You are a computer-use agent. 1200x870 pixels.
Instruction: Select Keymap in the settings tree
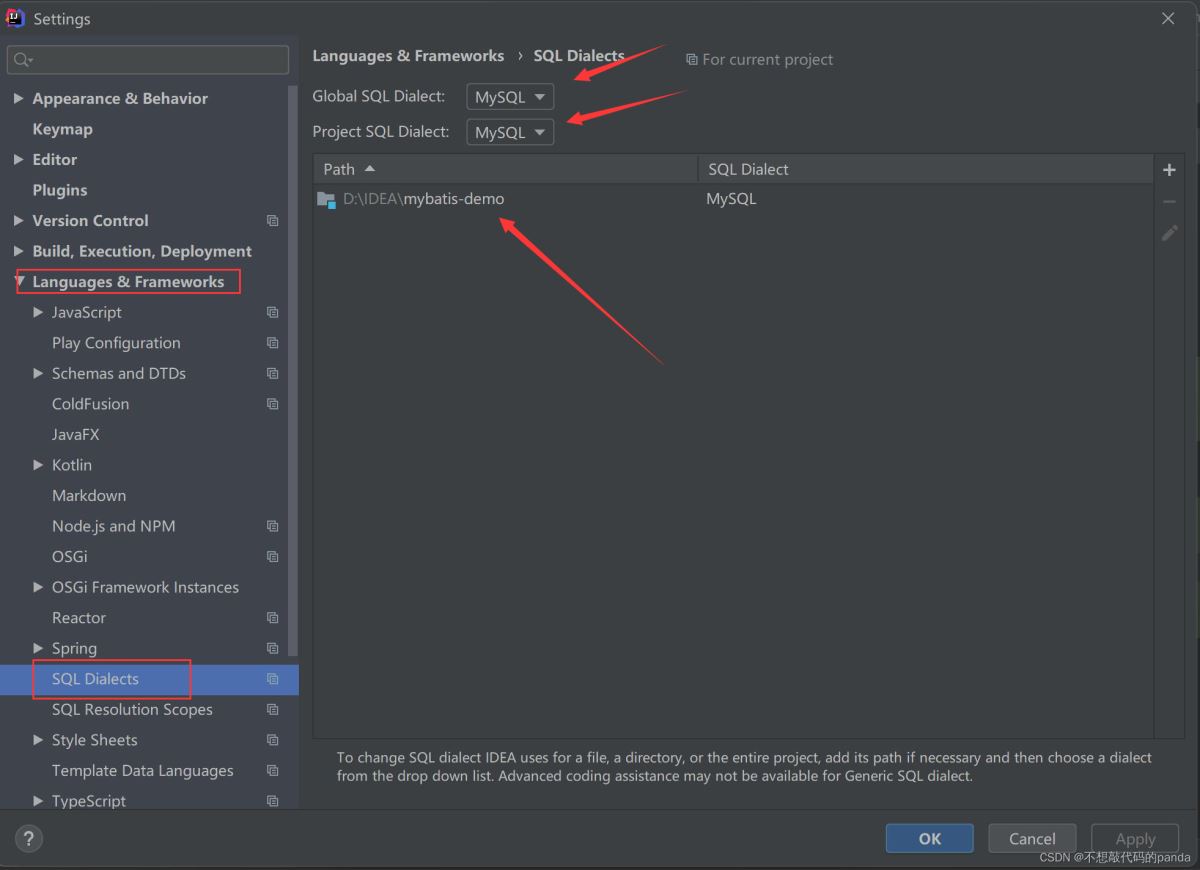click(x=62, y=129)
